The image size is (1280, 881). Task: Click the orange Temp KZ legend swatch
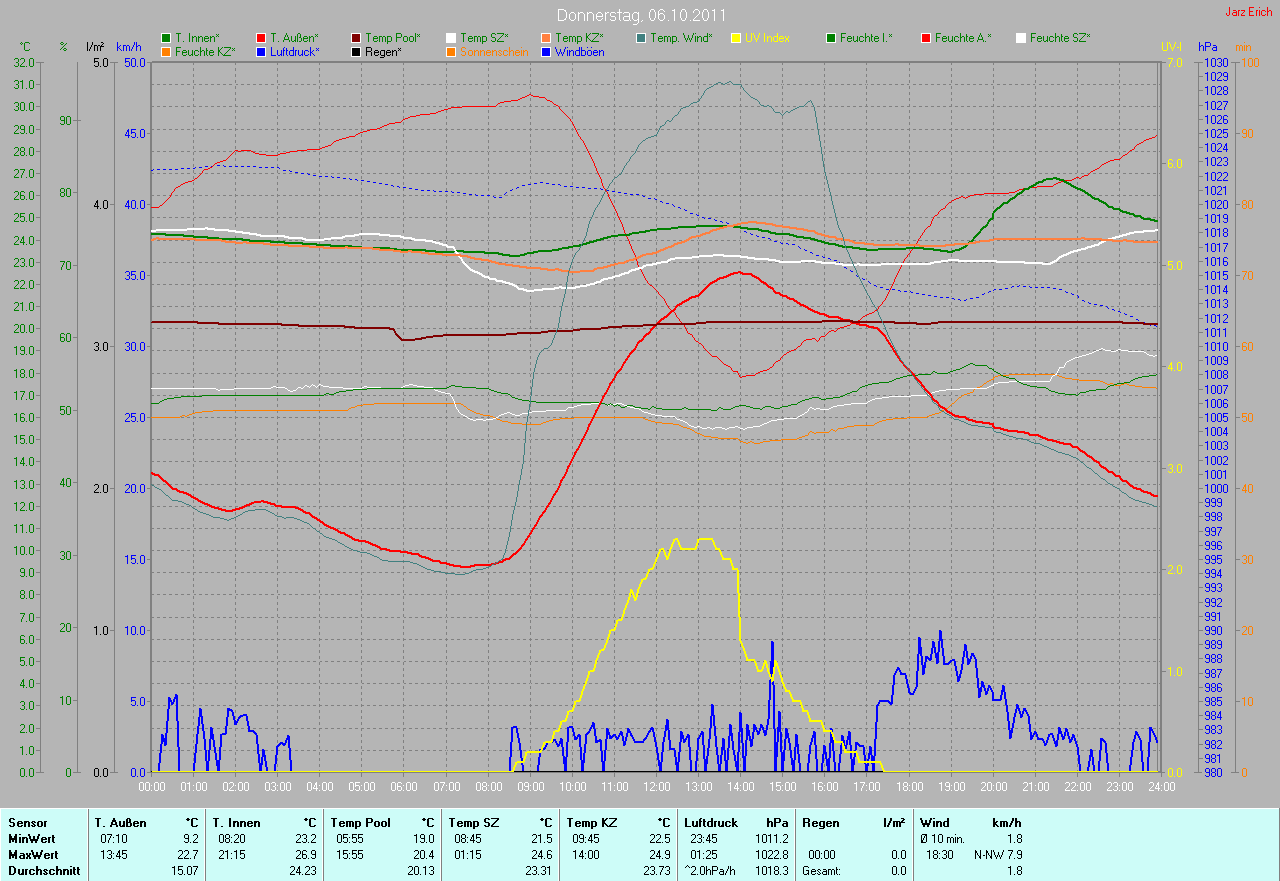(x=546, y=38)
